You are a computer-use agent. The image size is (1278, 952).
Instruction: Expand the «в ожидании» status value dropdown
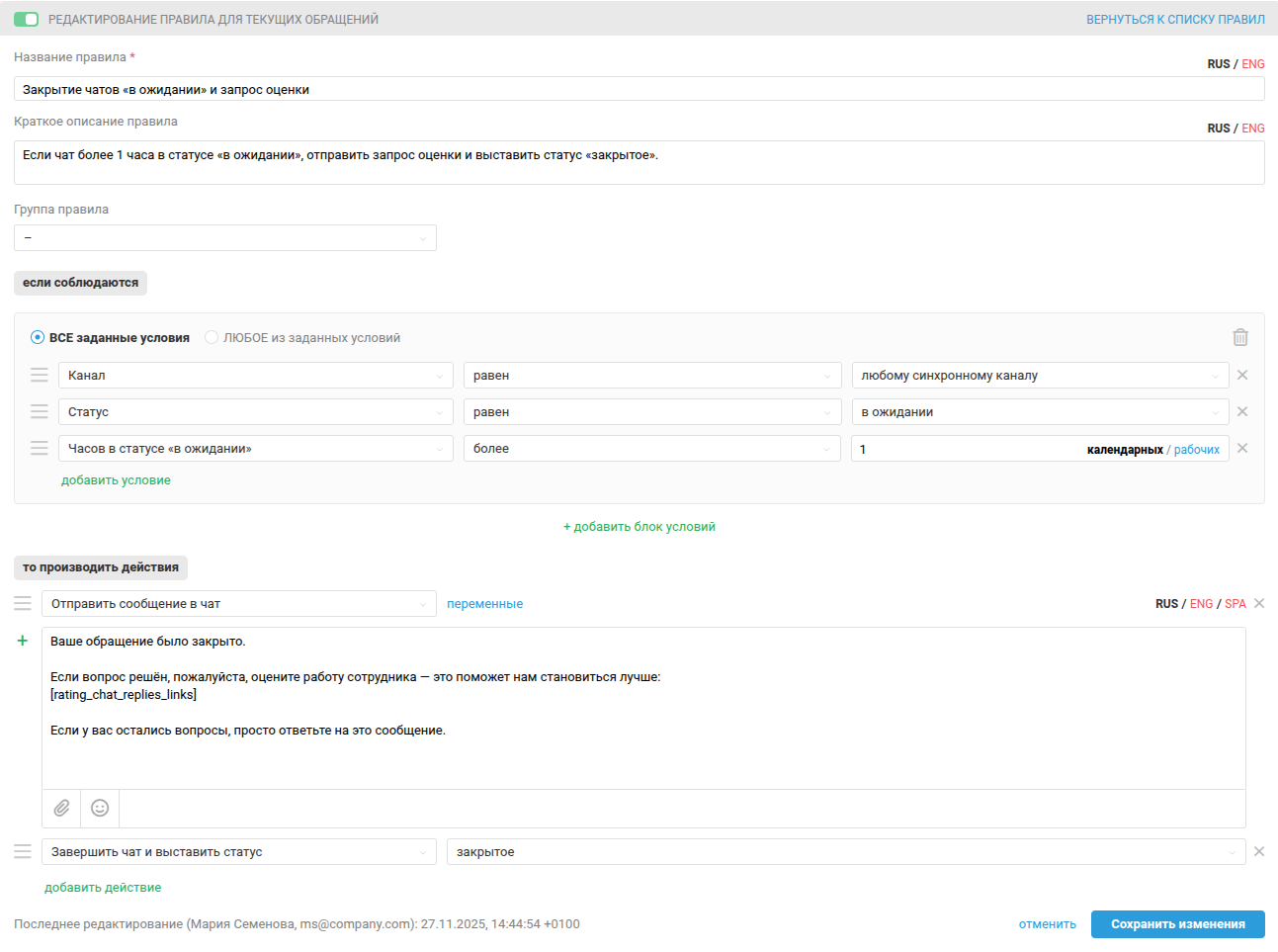click(1040, 411)
